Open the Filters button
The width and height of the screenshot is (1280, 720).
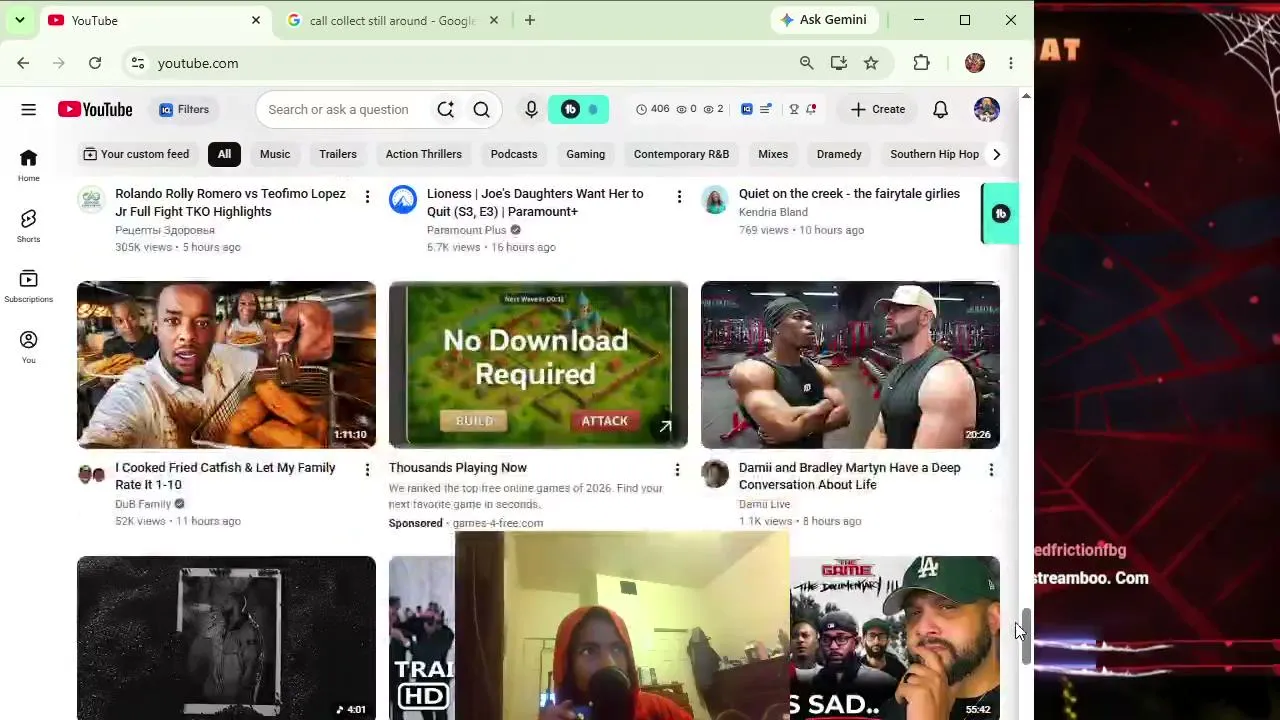(x=183, y=110)
